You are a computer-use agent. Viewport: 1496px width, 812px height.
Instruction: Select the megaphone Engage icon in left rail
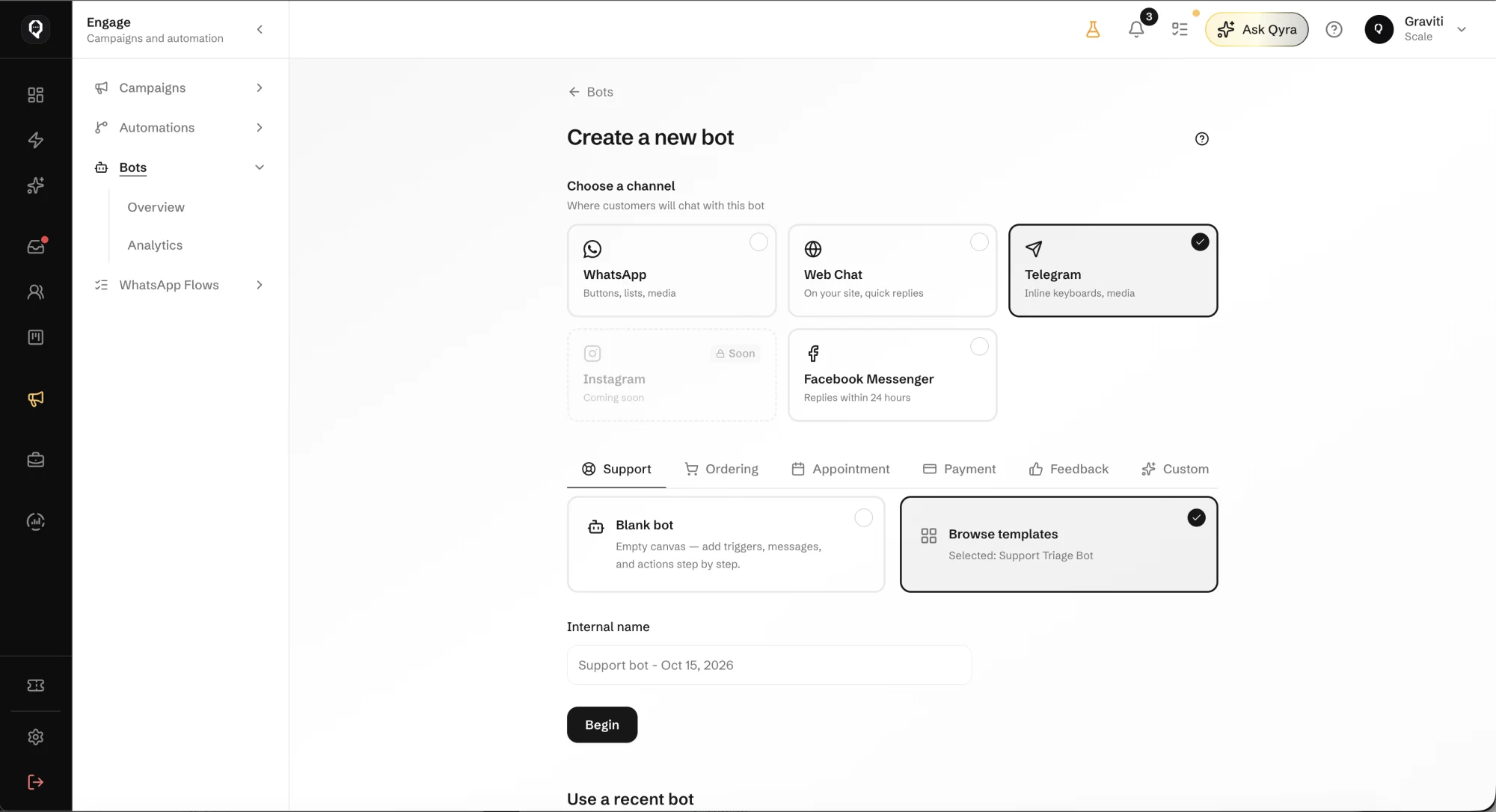35,399
